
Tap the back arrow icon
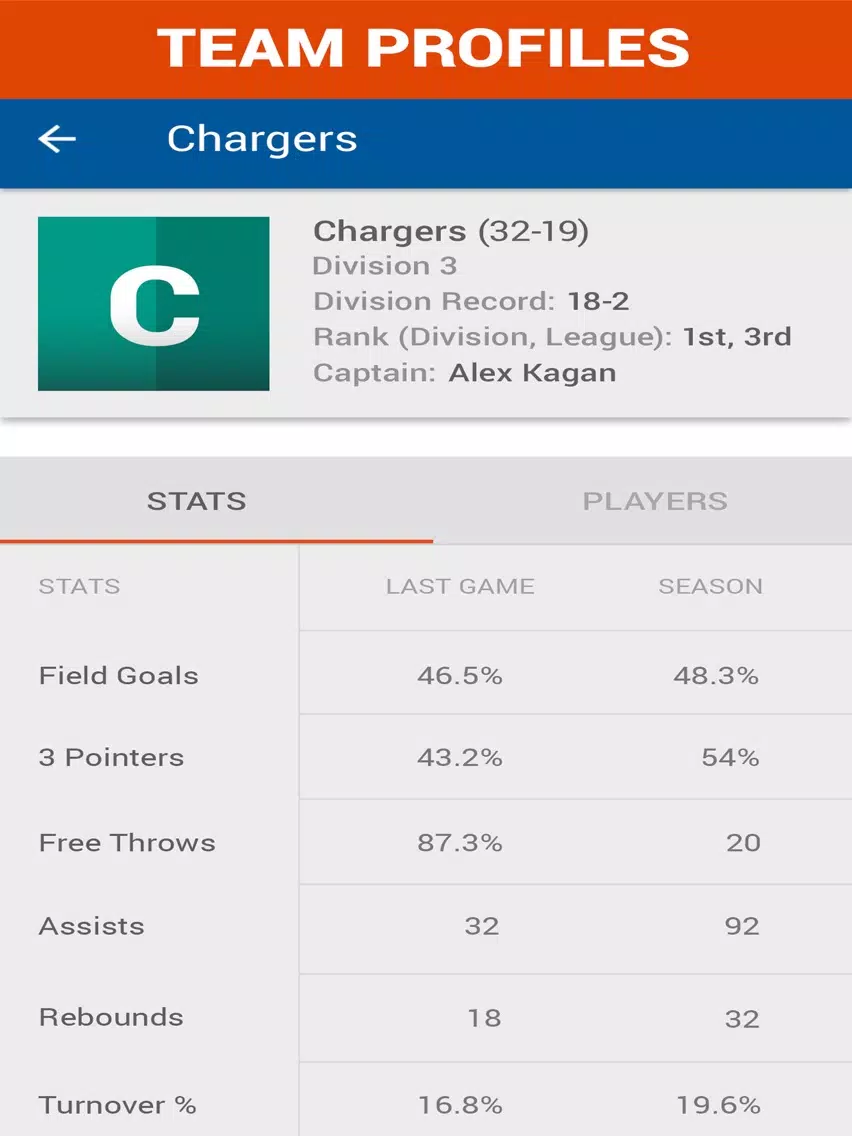point(57,139)
